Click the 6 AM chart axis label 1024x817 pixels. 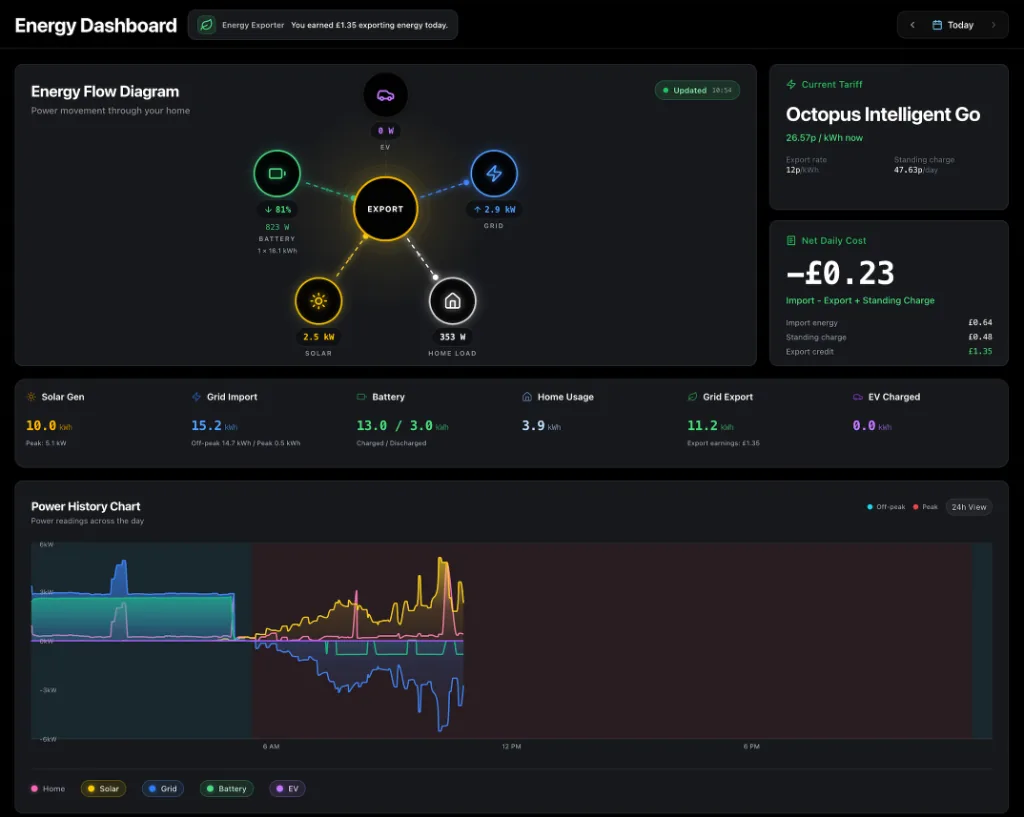click(271, 746)
